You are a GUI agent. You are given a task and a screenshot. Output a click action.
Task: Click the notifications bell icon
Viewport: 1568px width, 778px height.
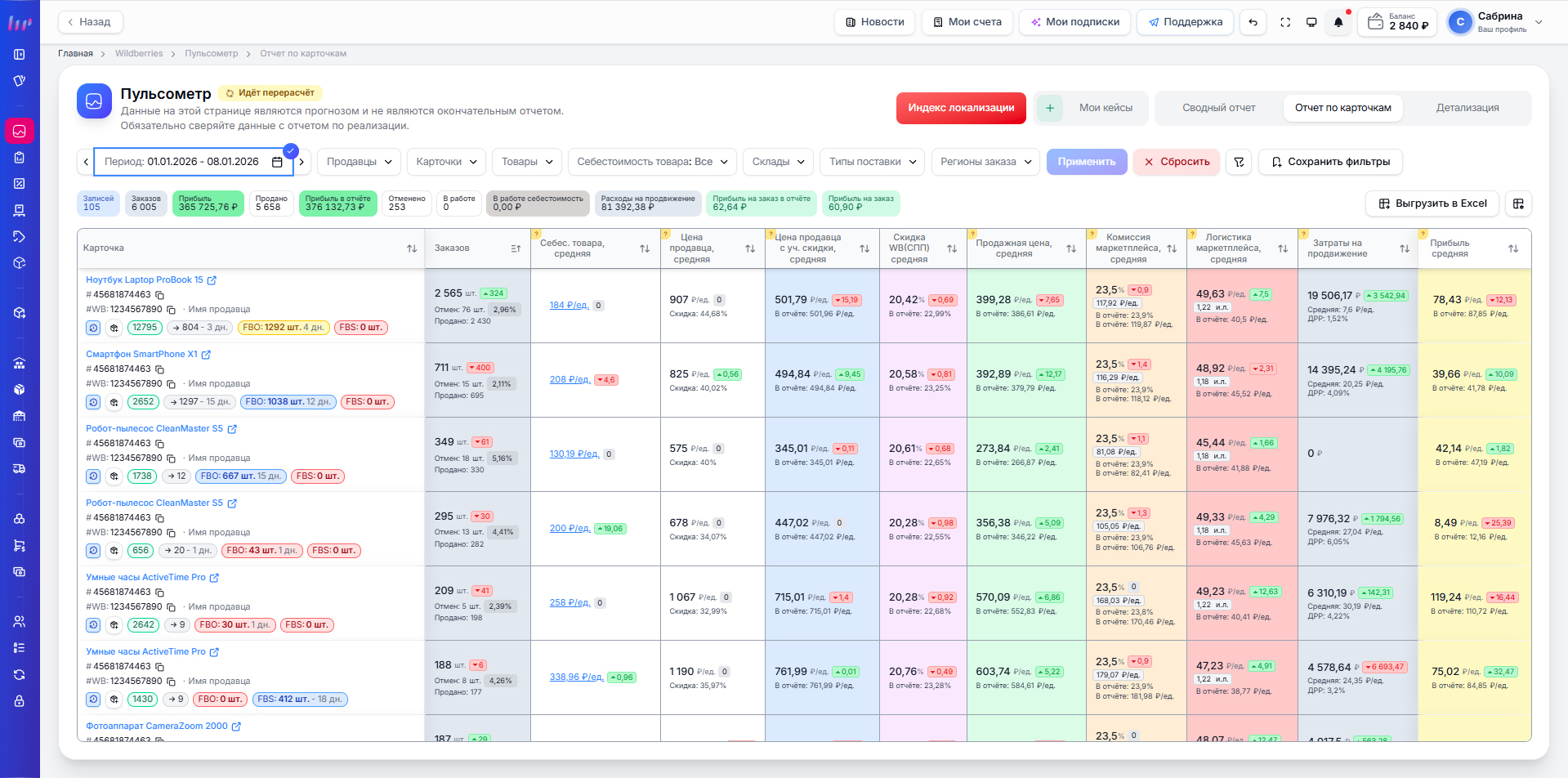(1338, 22)
